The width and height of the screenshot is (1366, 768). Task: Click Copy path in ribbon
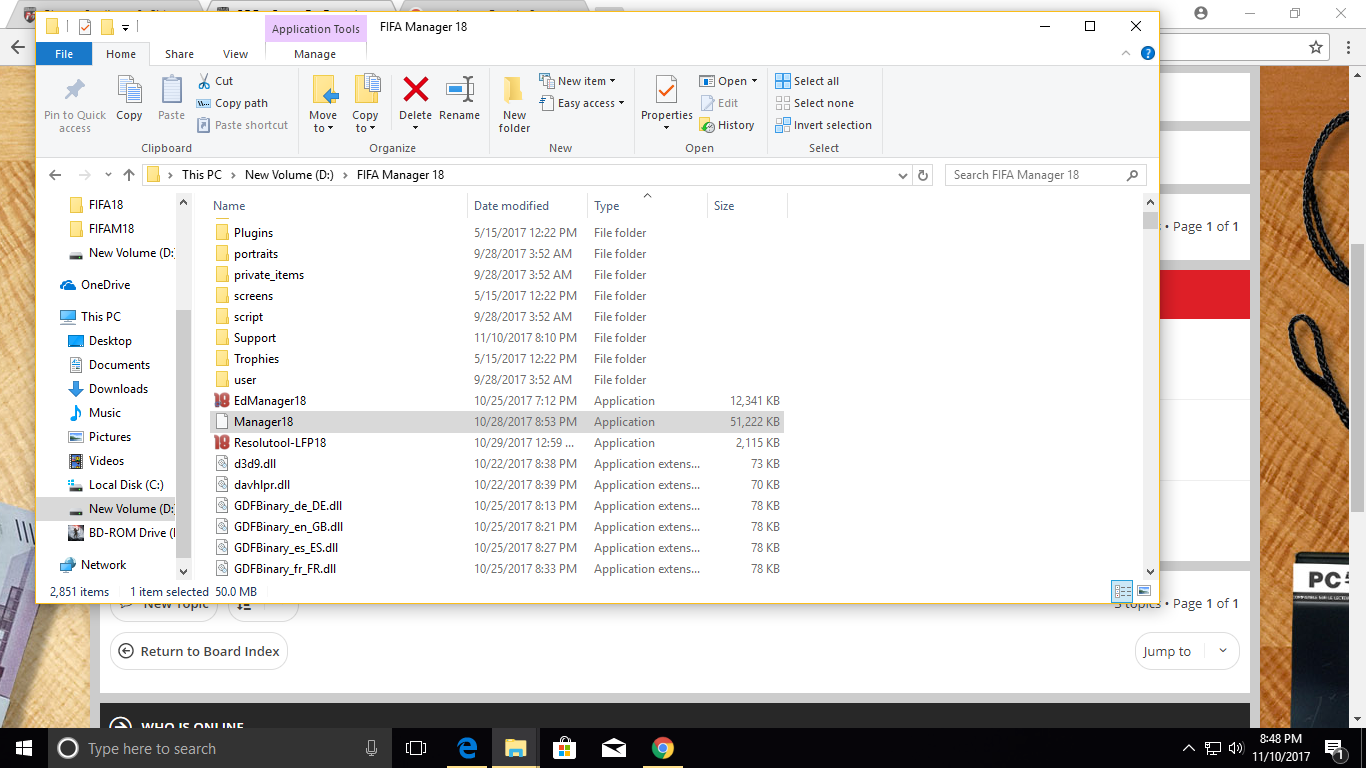click(232, 103)
